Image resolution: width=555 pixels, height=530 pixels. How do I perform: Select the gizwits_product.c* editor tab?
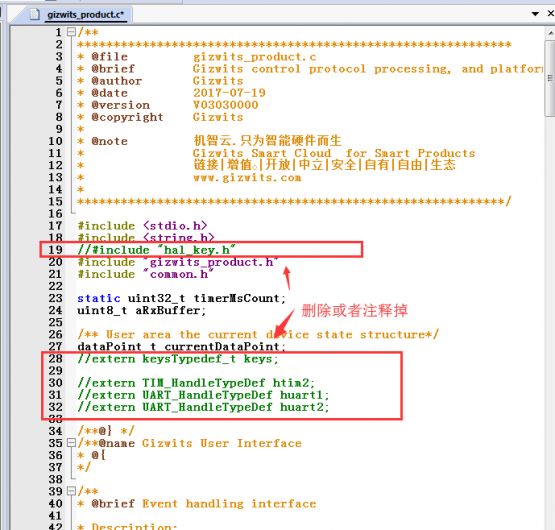click(86, 15)
